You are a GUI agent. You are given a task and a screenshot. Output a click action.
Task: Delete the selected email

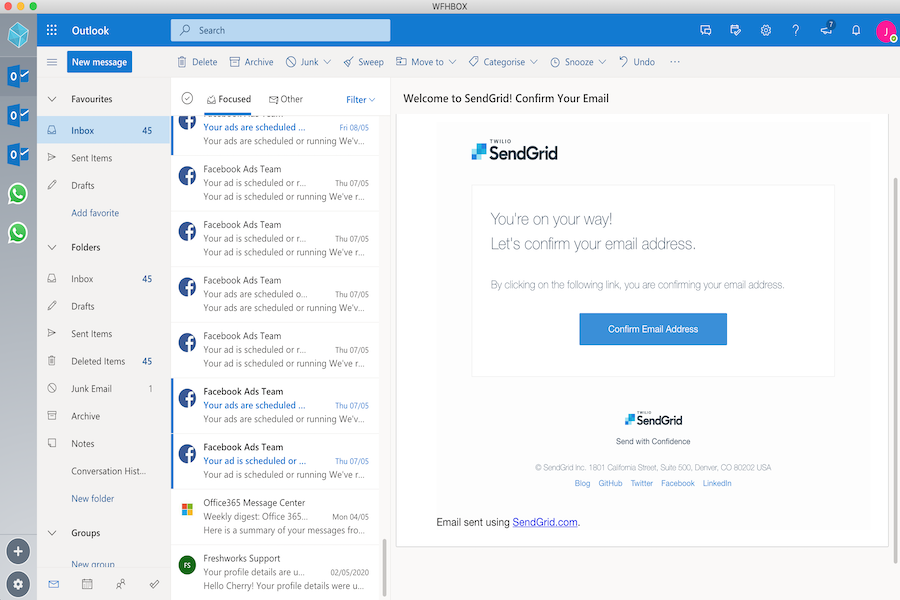[197, 61]
